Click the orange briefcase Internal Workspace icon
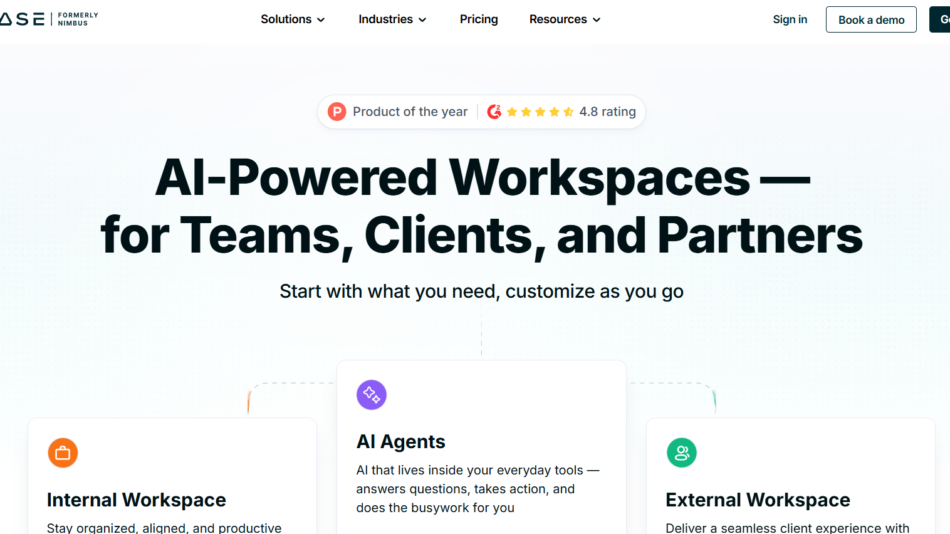950x534 pixels. coord(63,453)
